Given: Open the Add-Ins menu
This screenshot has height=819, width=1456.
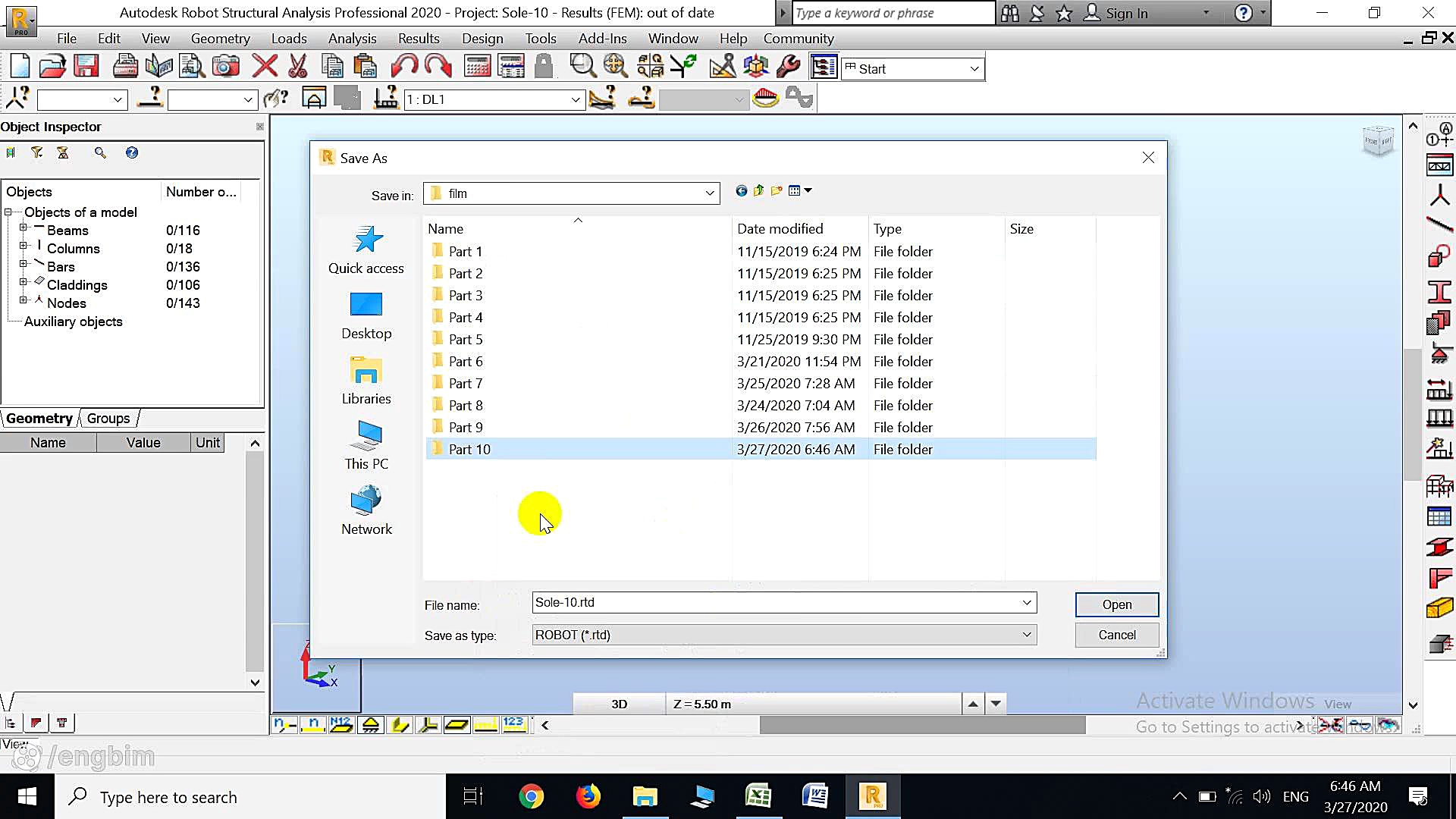Looking at the screenshot, I should [x=602, y=39].
